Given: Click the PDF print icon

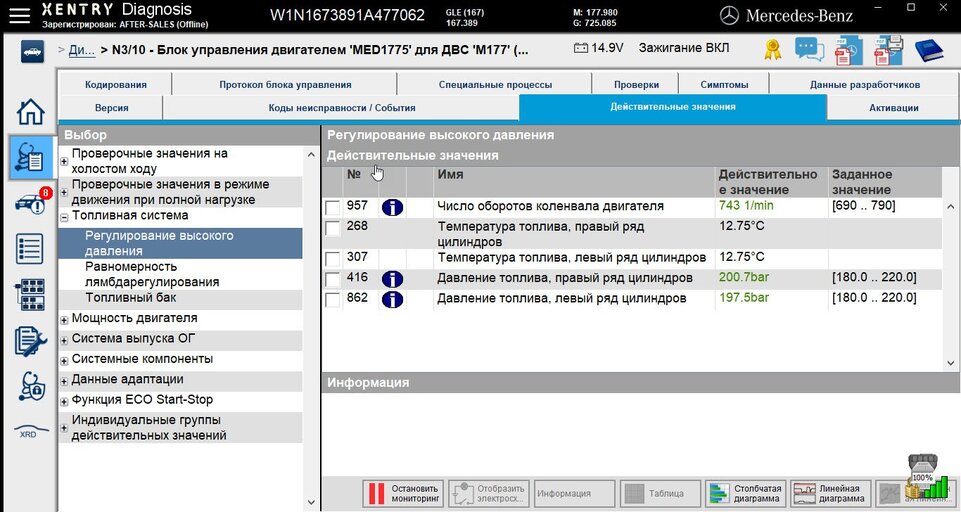Looking at the screenshot, I should (x=887, y=50).
